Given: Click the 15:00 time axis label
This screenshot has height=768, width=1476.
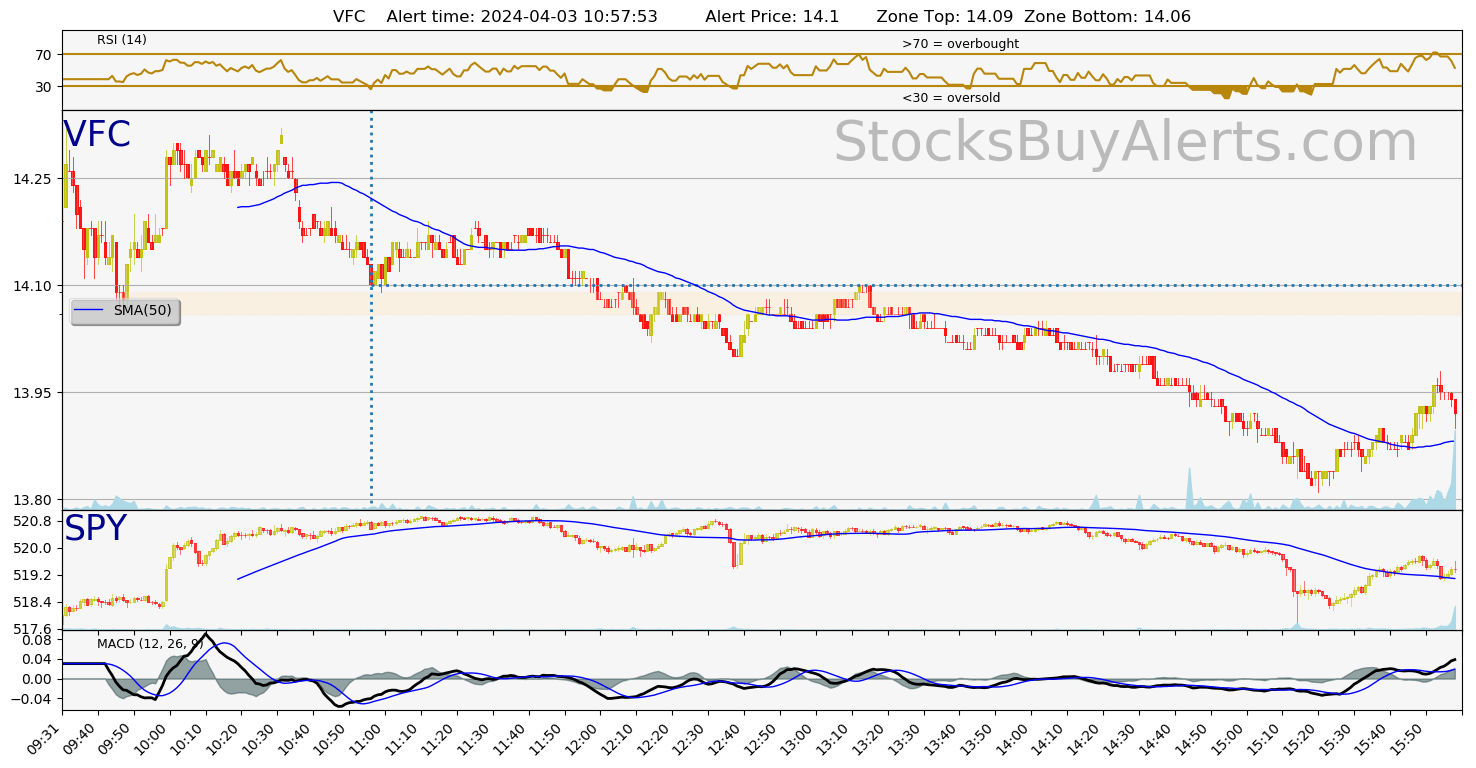Looking at the screenshot, I should pos(1227,740).
